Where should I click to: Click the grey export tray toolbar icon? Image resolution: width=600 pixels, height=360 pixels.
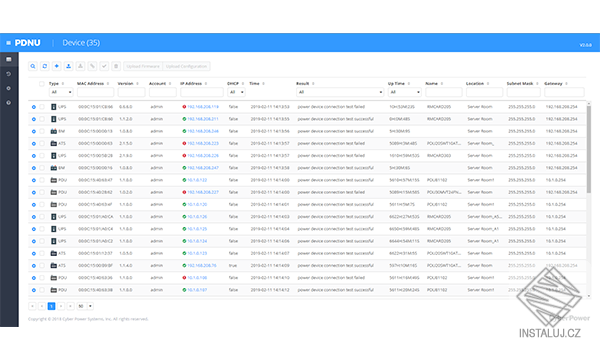tap(80, 66)
